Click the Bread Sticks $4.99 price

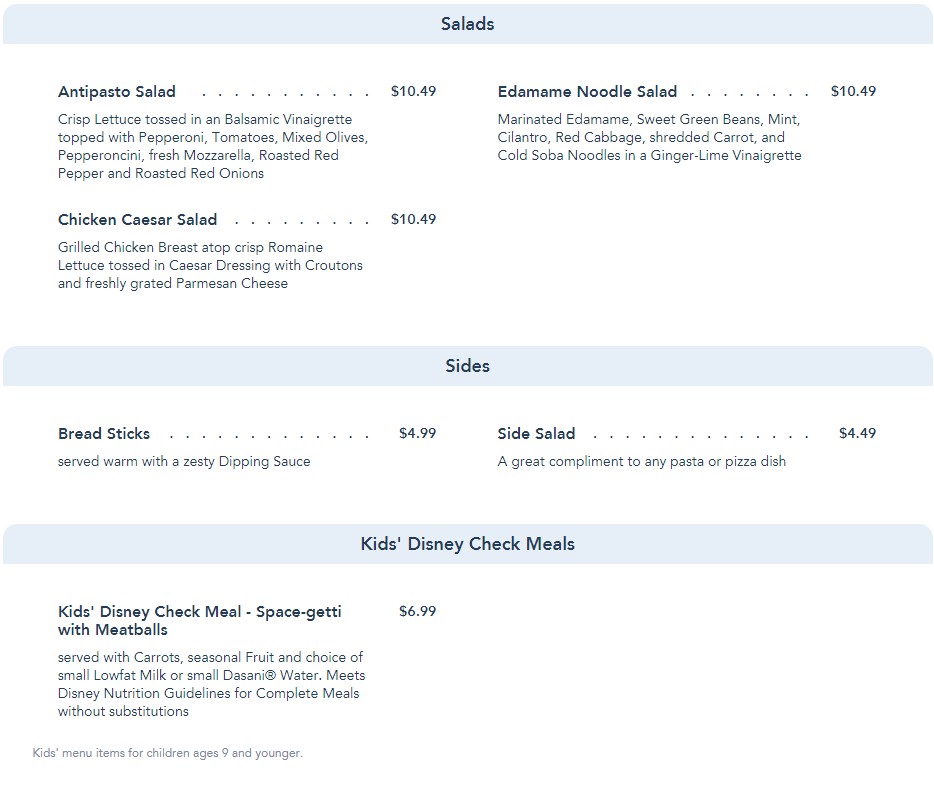pyautogui.click(x=417, y=434)
